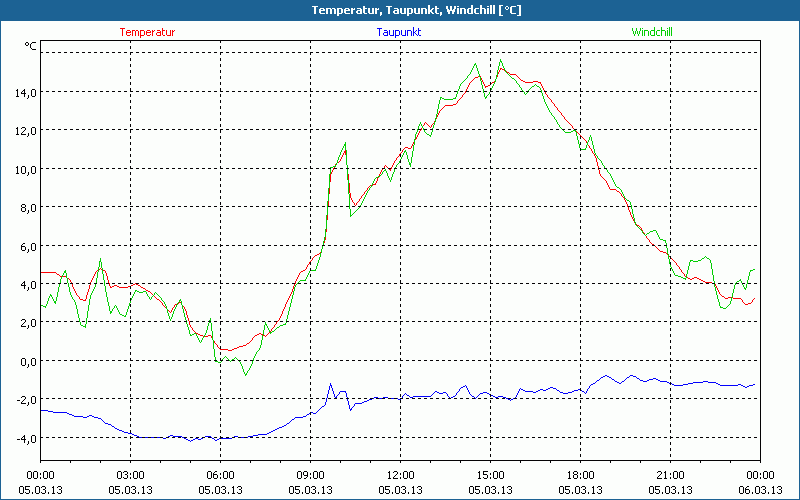Click the 12,0 y-axis value
This screenshot has width=800, height=500.
click(26, 131)
